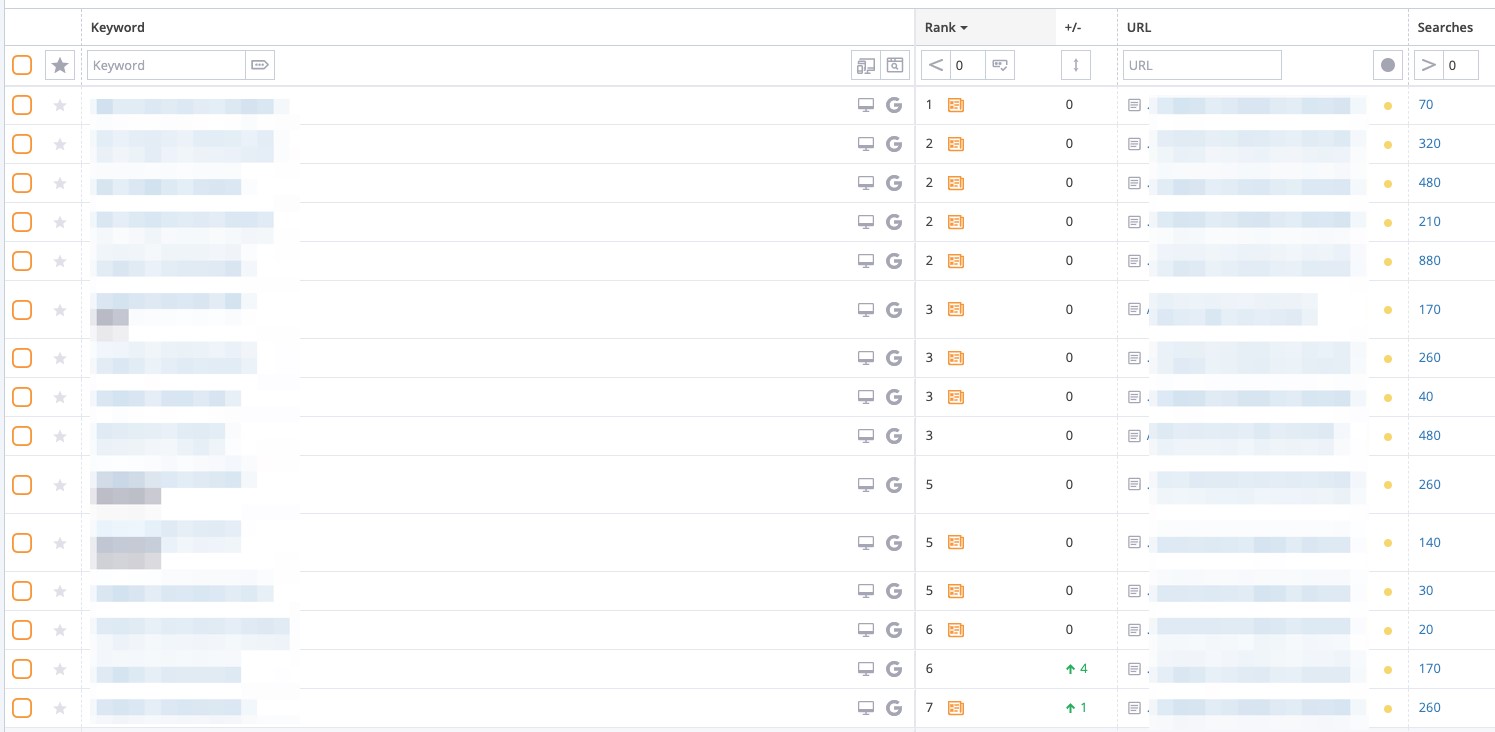Check the box for the 70 searches row
The image size is (1495, 732).
click(22, 105)
